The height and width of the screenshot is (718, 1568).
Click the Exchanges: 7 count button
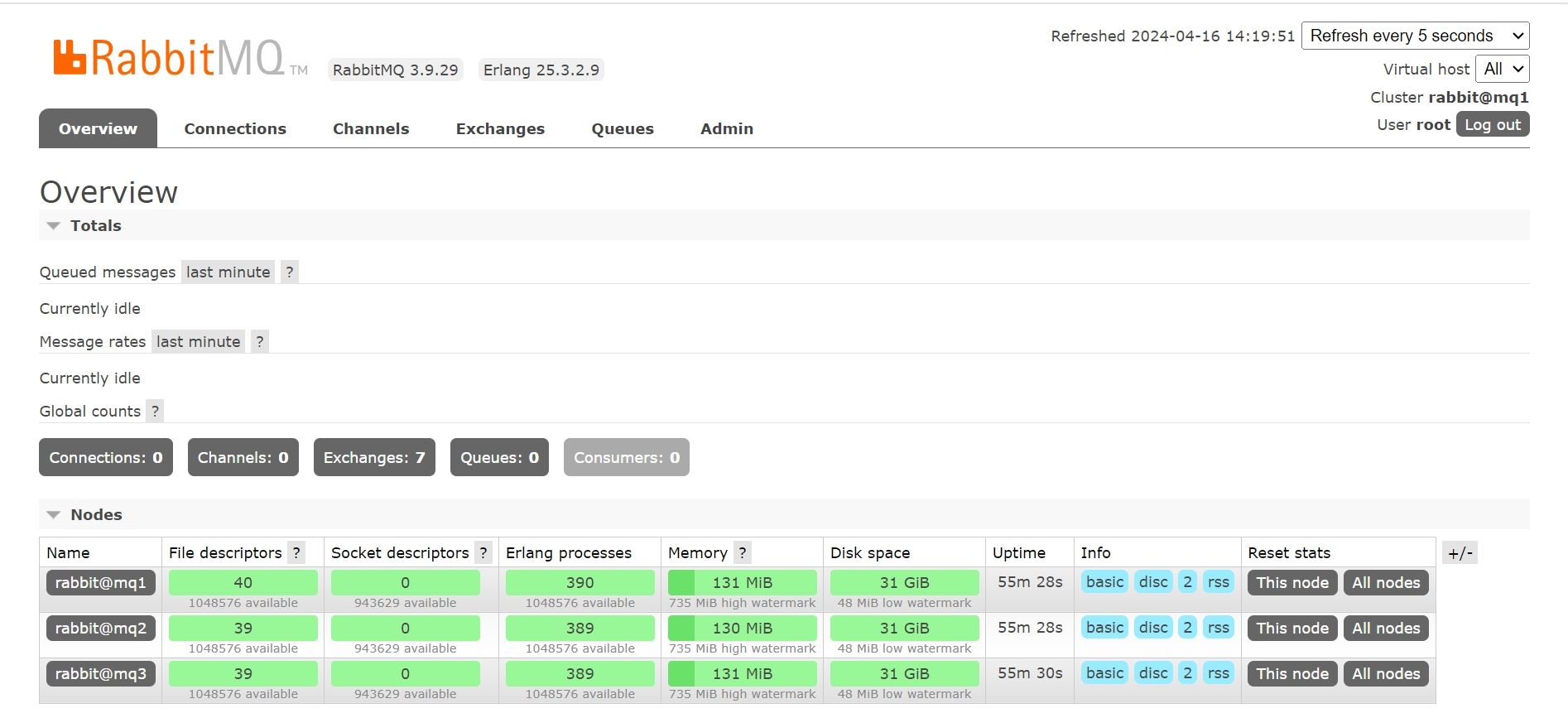[374, 457]
